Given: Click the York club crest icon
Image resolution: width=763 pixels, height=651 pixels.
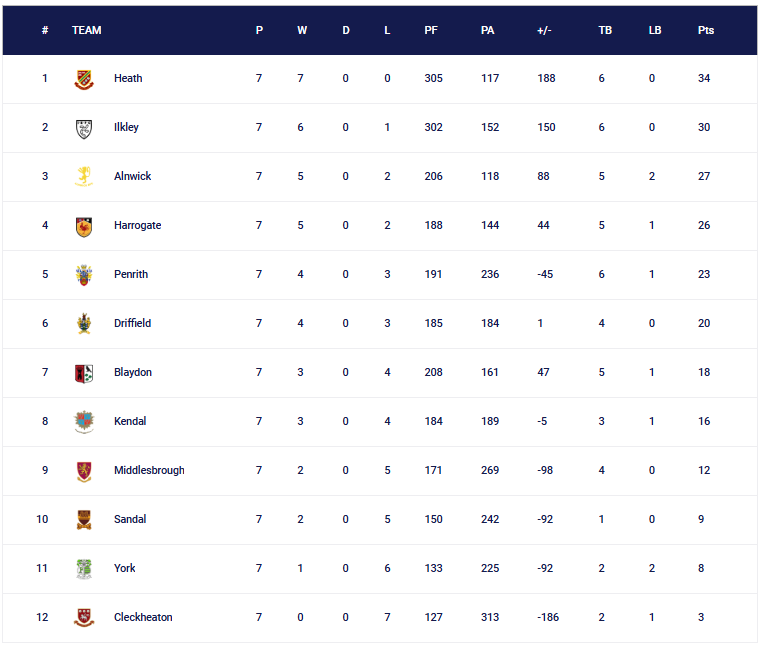Looking at the screenshot, I should tap(85, 569).
